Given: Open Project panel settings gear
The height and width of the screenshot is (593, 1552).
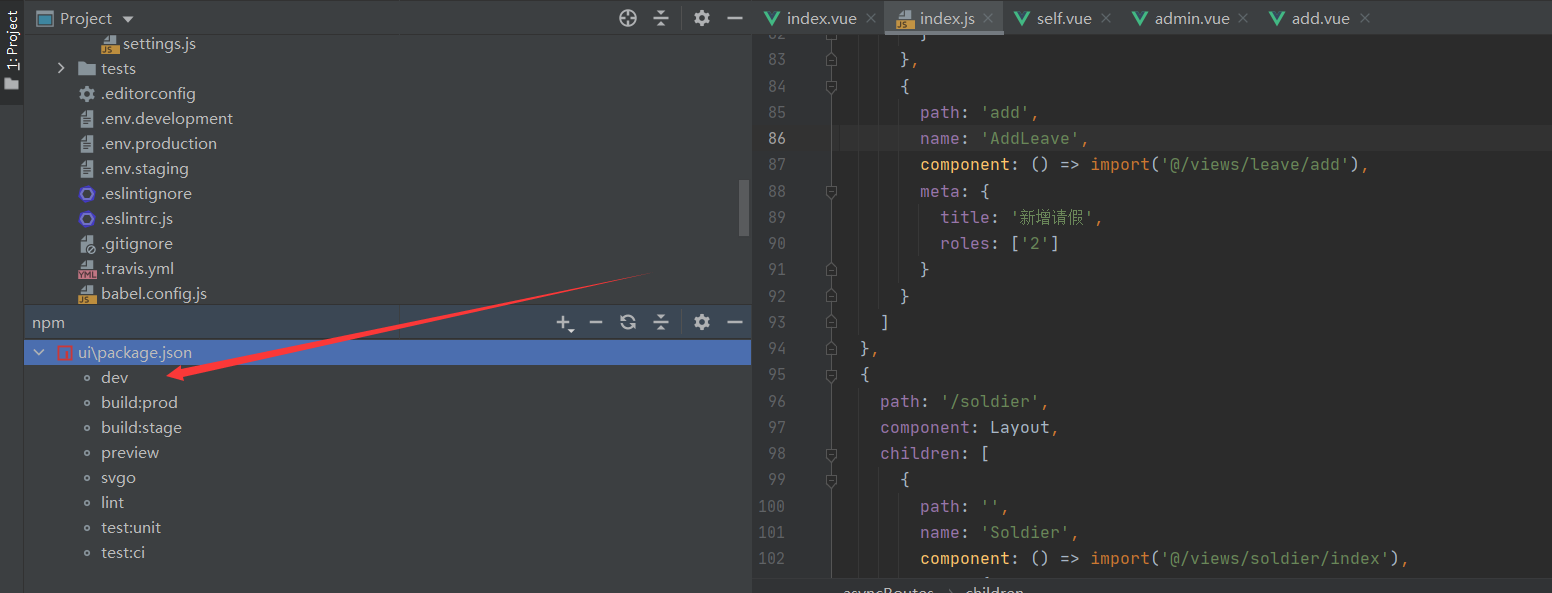Looking at the screenshot, I should coord(702,18).
